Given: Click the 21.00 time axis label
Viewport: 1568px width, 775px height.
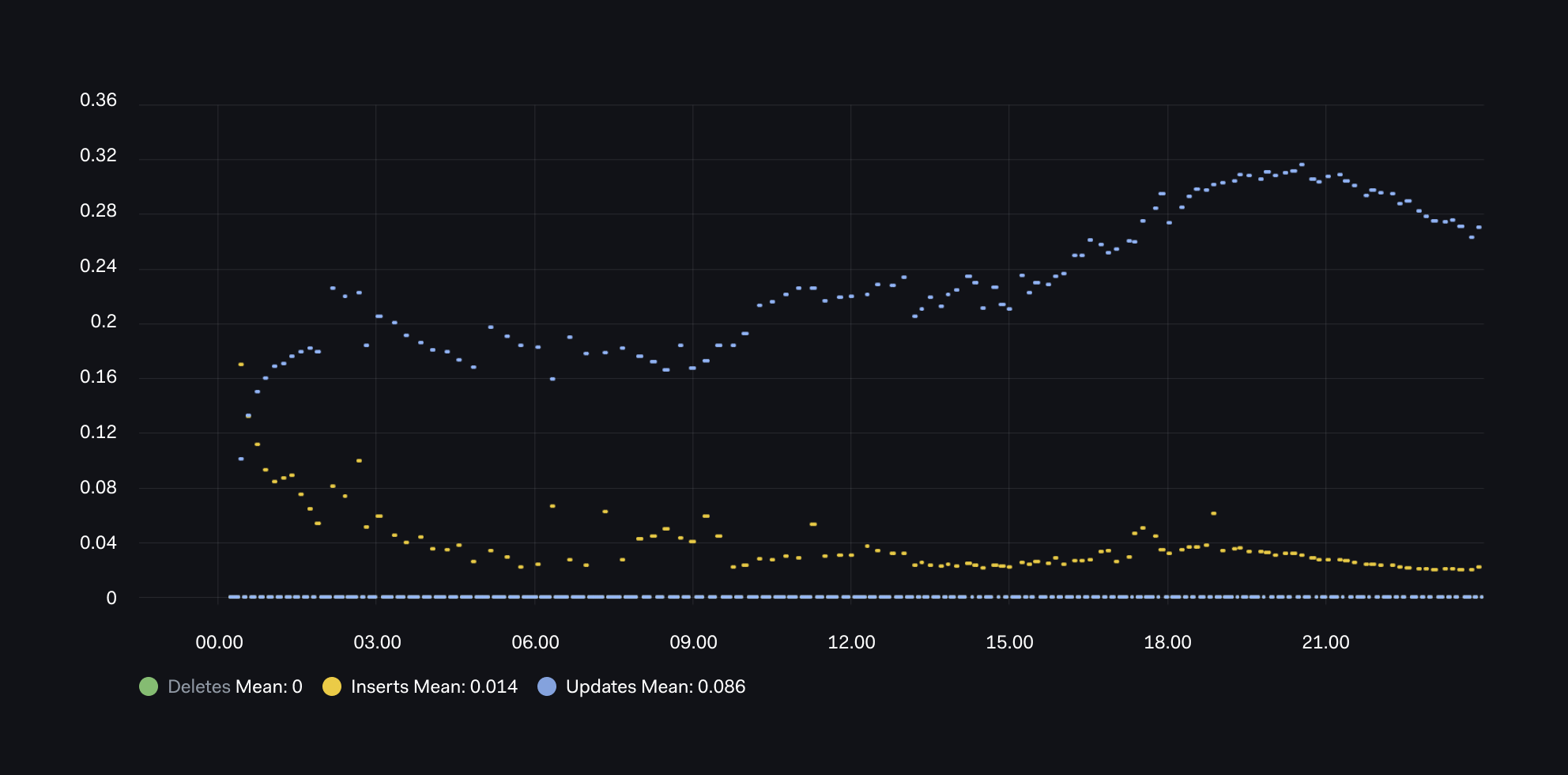Looking at the screenshot, I should (x=1325, y=642).
